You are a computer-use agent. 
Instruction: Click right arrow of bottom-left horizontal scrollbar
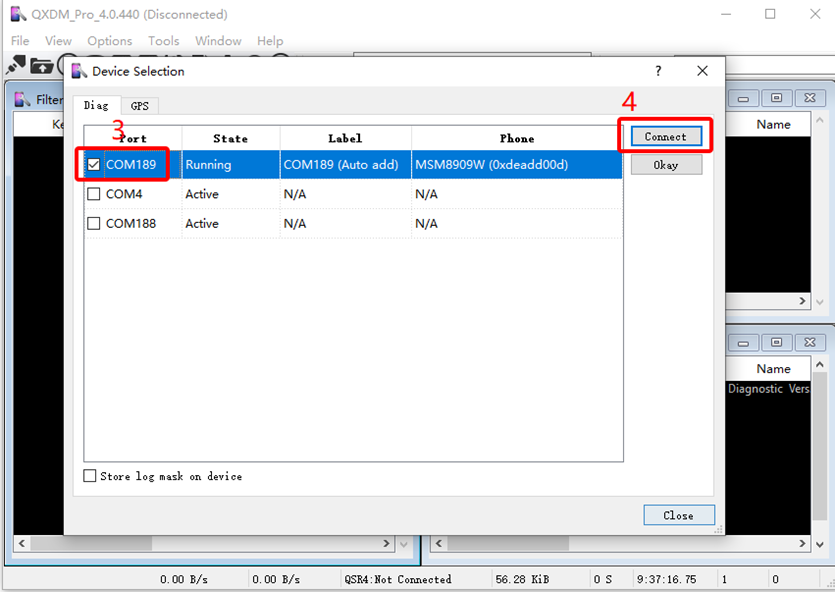click(387, 544)
